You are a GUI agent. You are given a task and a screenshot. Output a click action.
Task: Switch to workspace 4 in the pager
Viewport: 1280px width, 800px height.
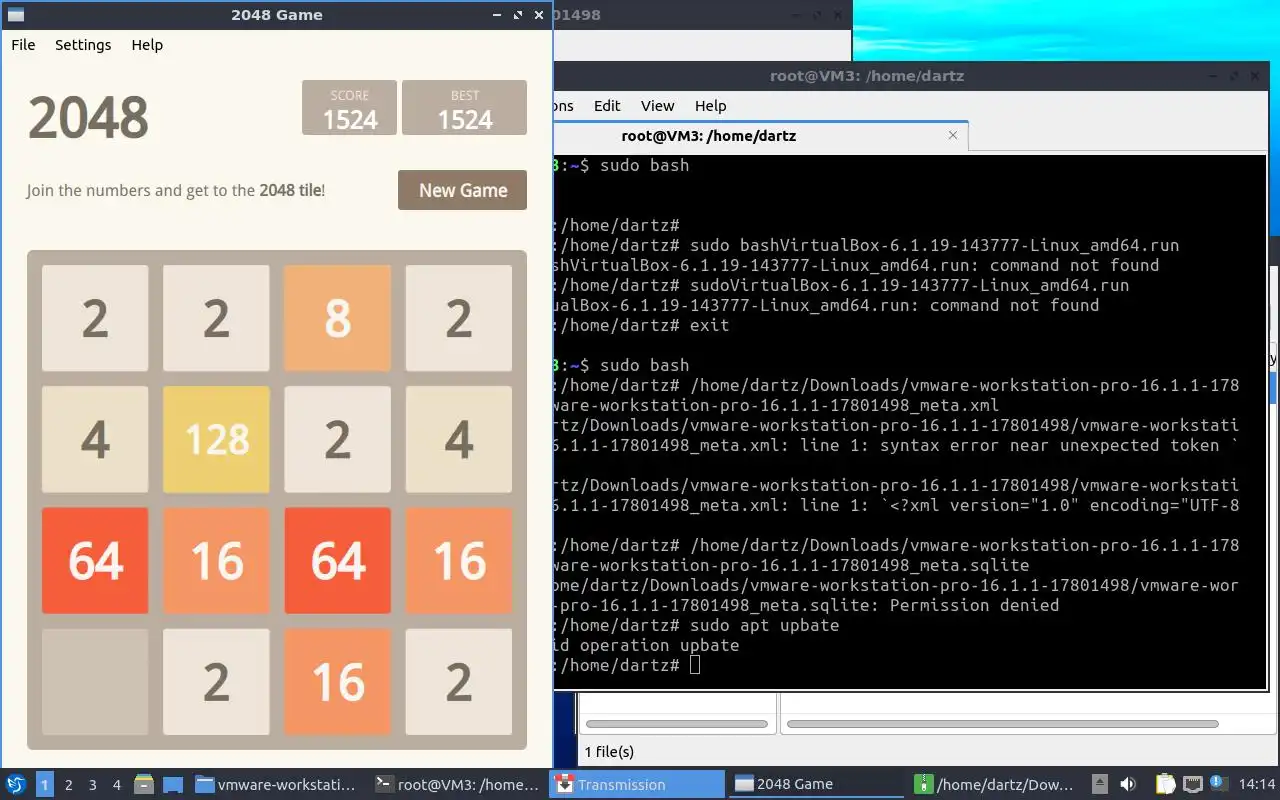pos(117,785)
